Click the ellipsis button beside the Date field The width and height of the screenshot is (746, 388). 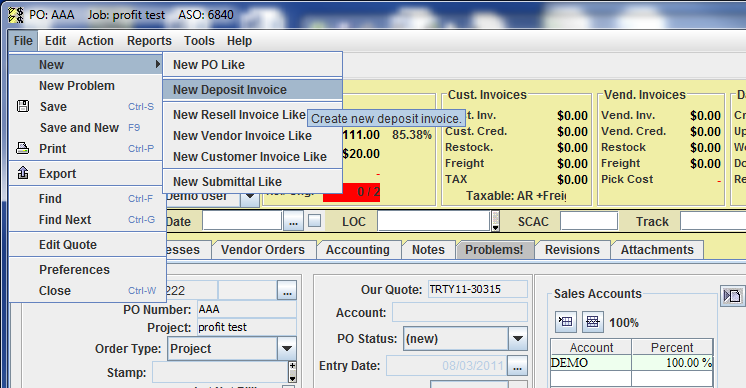294,222
